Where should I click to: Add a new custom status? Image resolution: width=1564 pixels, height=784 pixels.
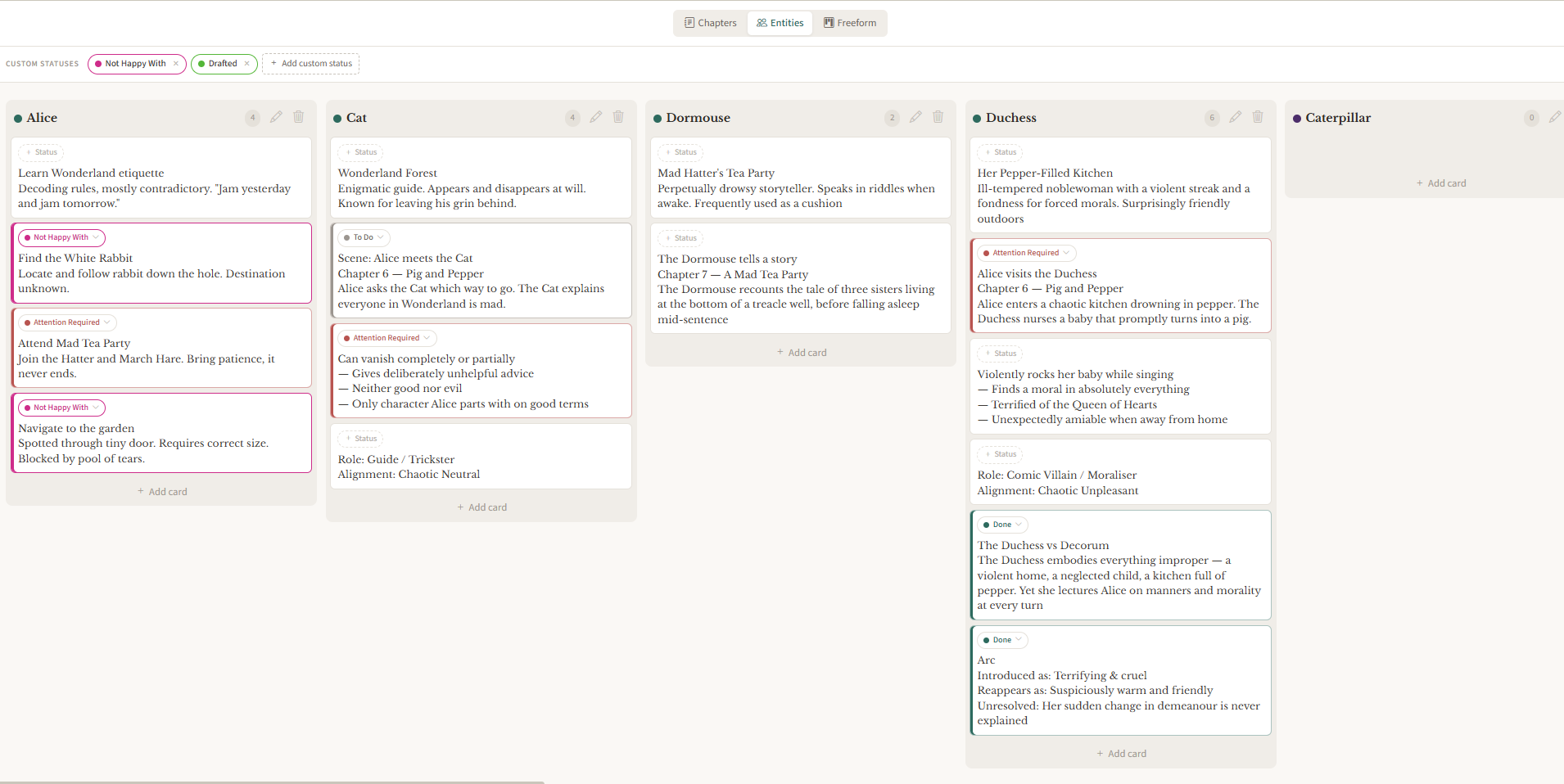pyautogui.click(x=311, y=64)
